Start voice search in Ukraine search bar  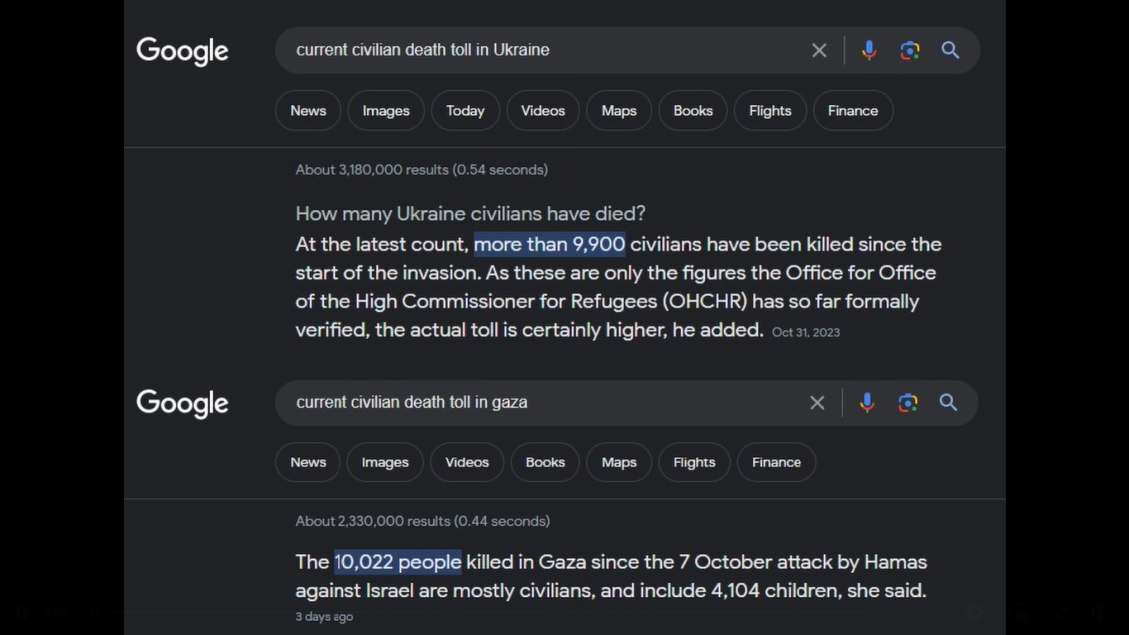pos(869,50)
